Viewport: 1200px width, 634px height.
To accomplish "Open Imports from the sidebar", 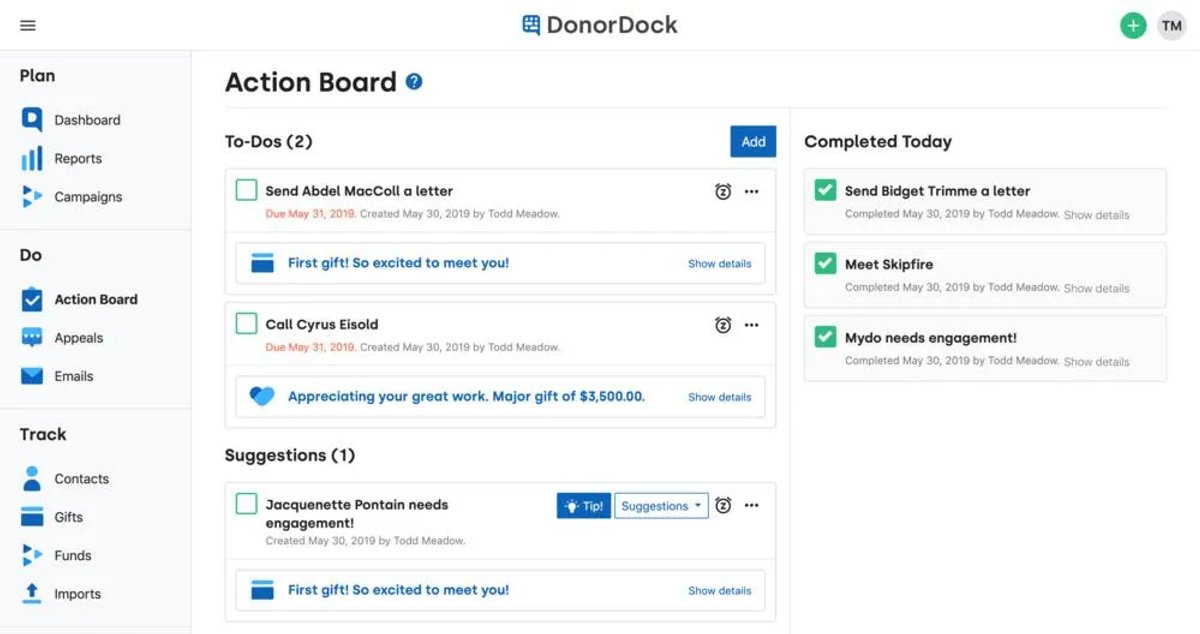I will 77,594.
